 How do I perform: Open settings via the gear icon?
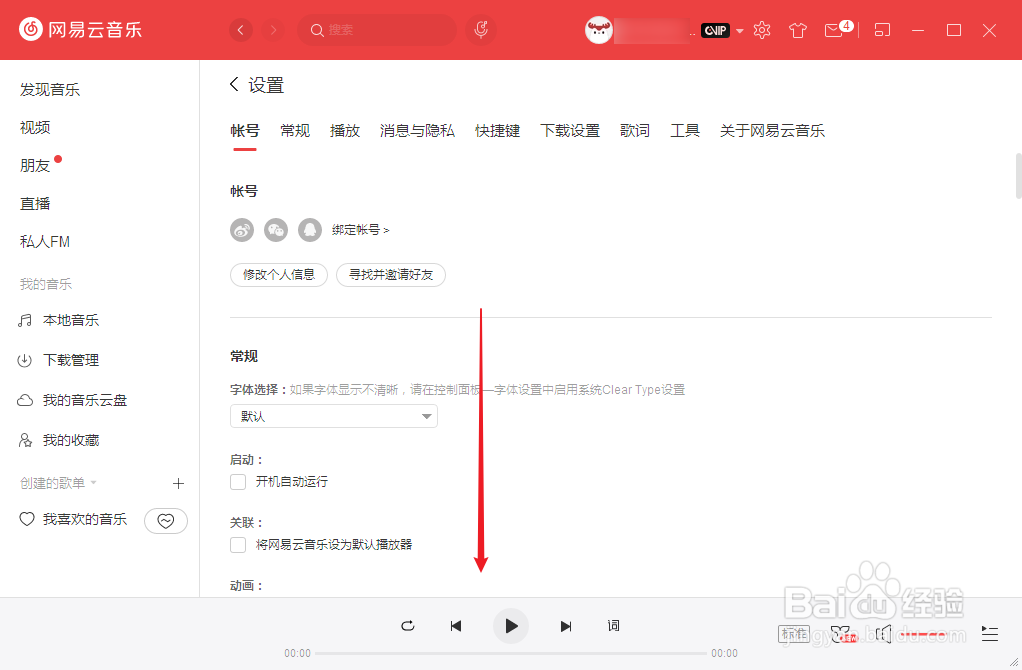(762, 30)
